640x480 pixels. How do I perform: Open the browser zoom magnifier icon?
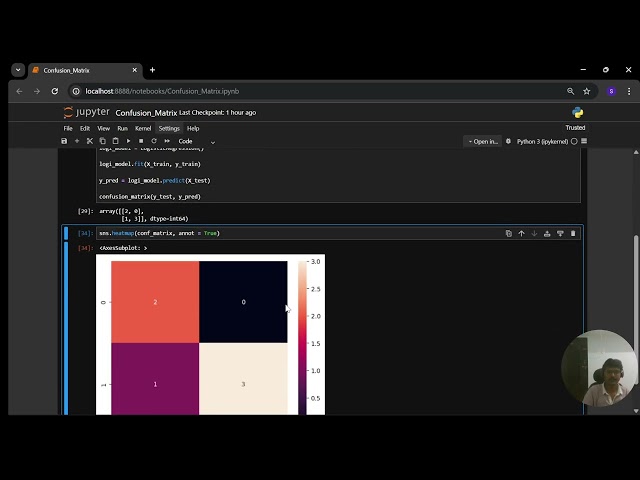click(x=571, y=91)
